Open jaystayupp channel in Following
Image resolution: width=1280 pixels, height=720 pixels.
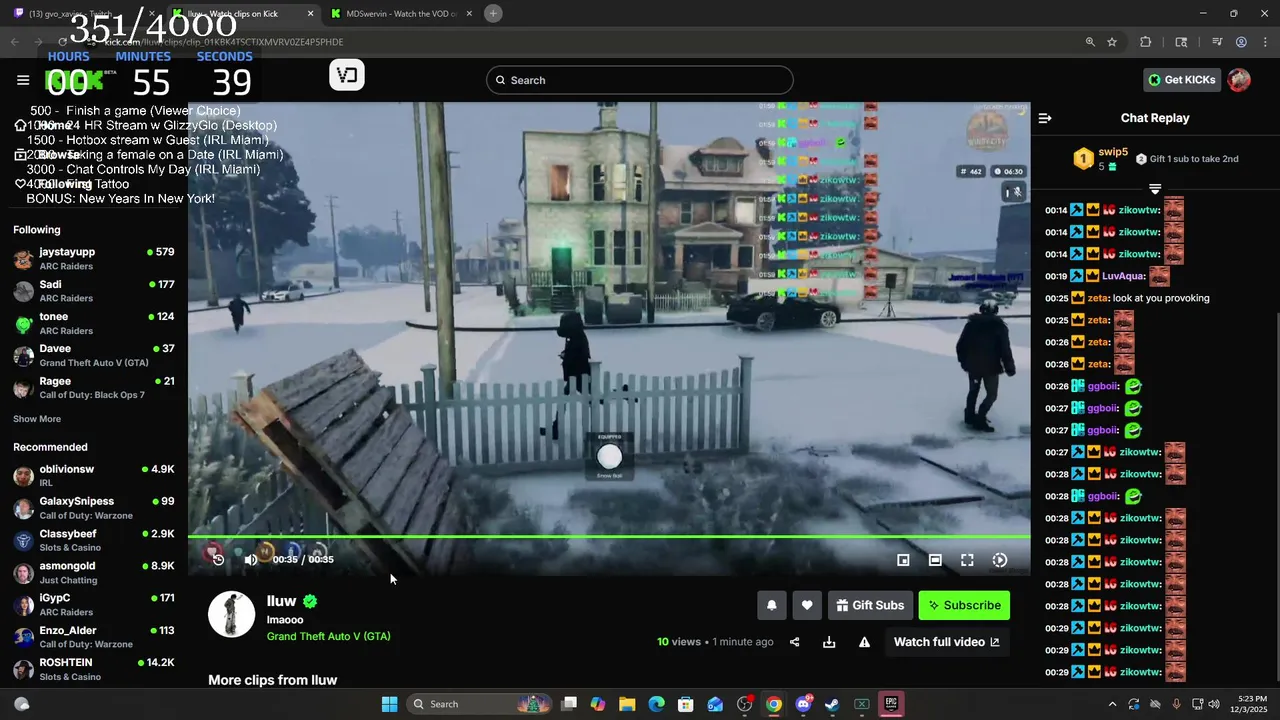pos(94,259)
